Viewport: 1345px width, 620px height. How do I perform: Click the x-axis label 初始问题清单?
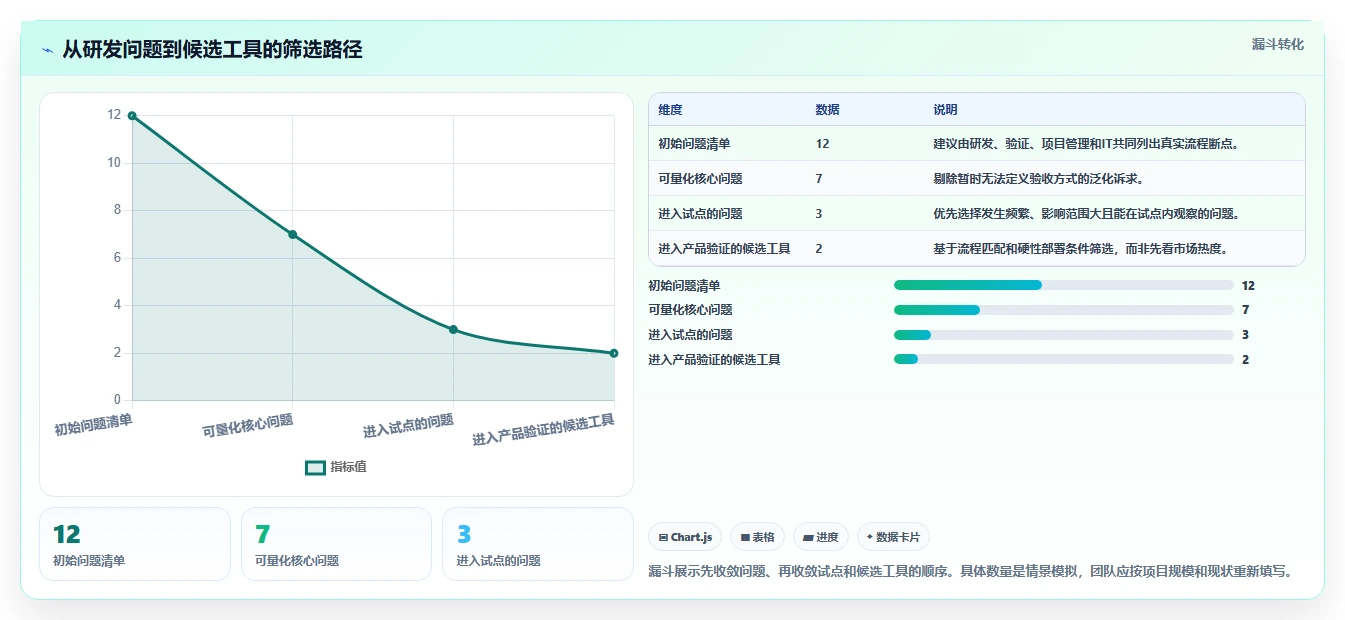click(93, 425)
